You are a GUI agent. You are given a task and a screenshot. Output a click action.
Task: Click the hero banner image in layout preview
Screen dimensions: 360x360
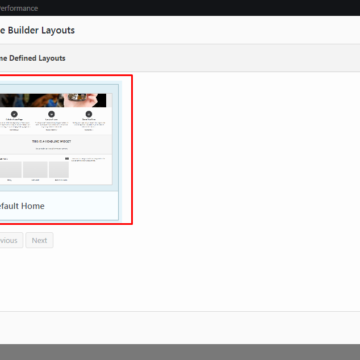pos(53,100)
